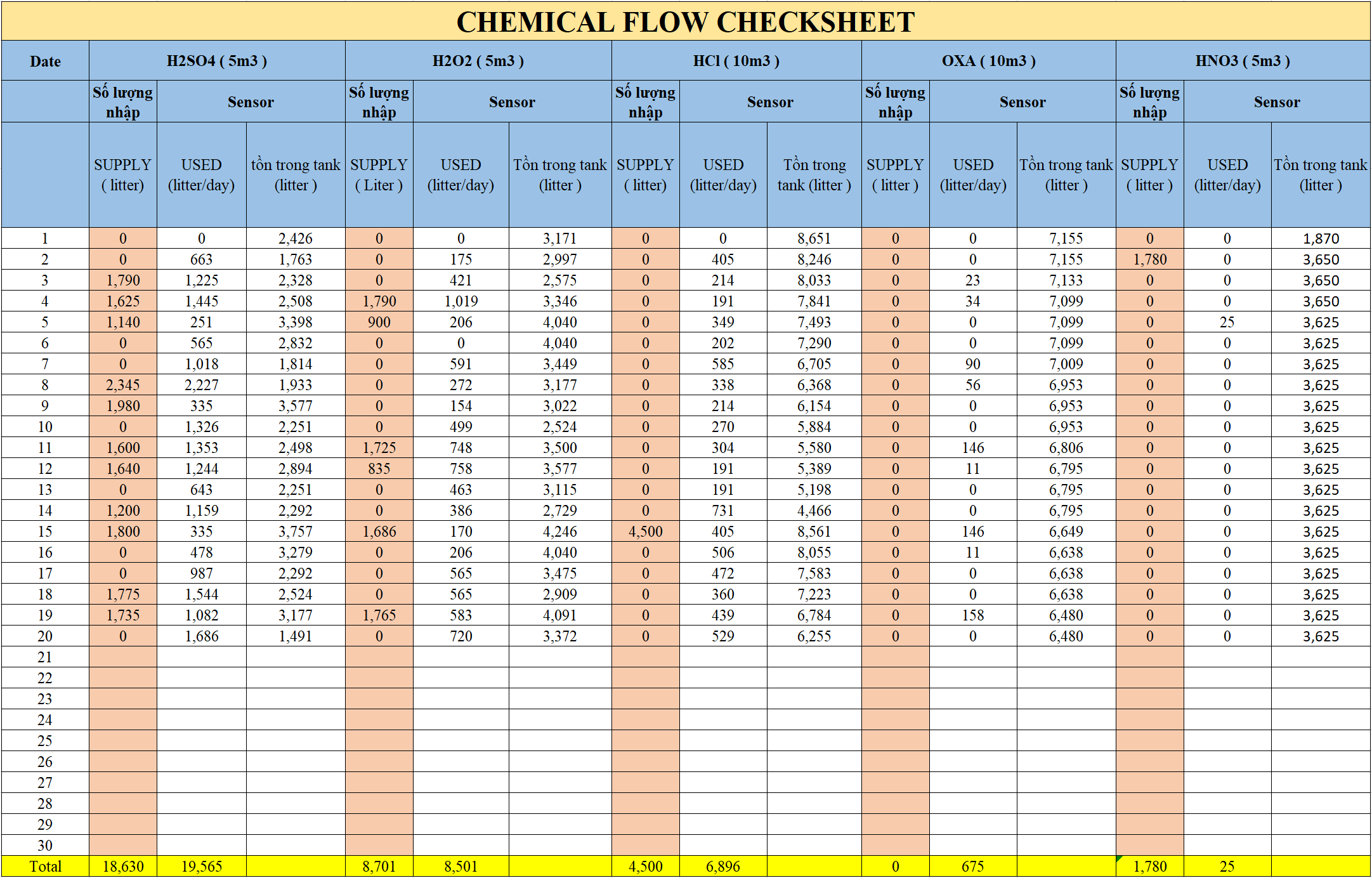The width and height of the screenshot is (1372, 878).
Task: Click H2O2 supply value 1,765 on day 19
Action: [x=379, y=615]
